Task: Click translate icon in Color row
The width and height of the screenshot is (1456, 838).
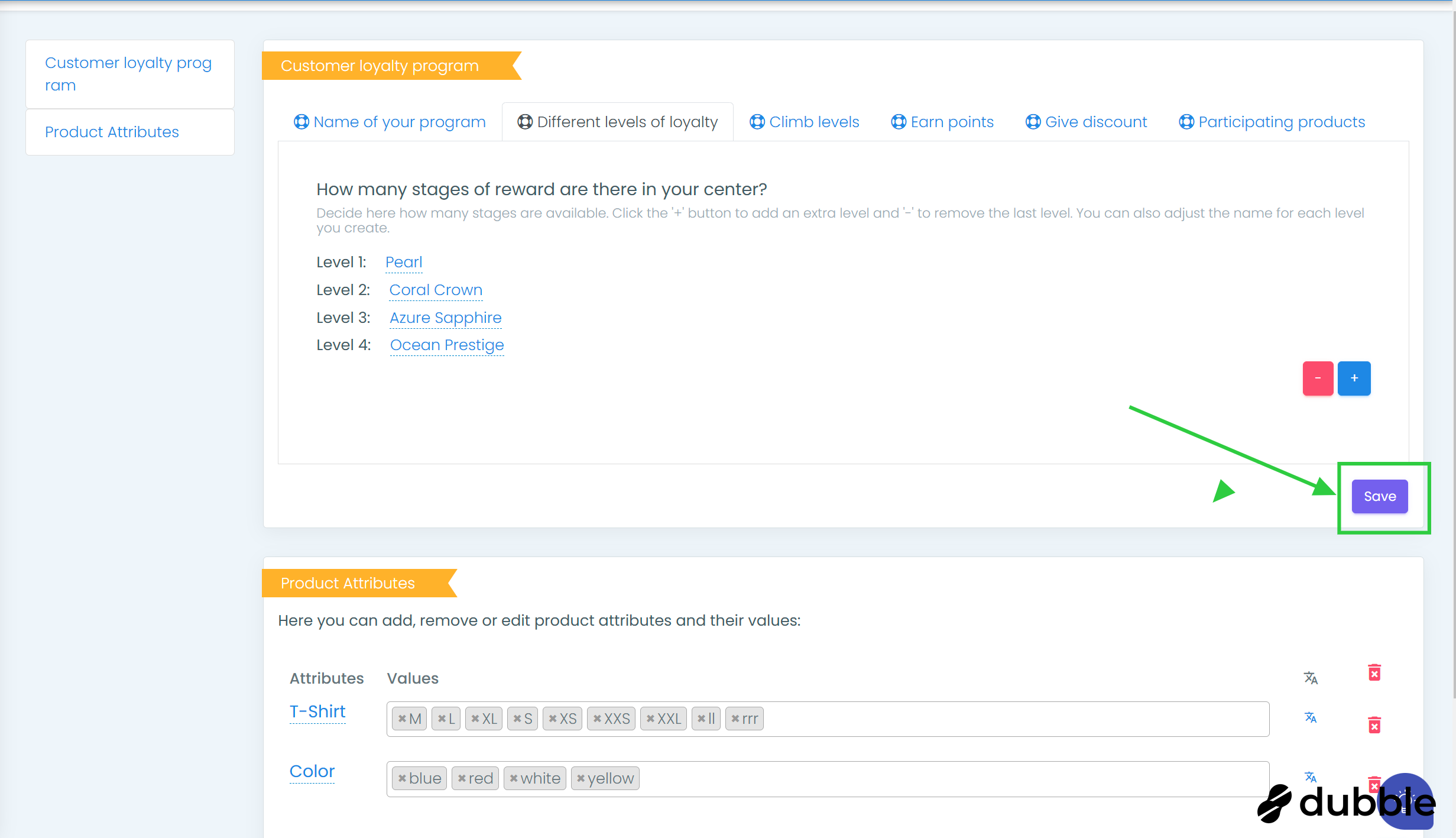Action: coord(1310,776)
